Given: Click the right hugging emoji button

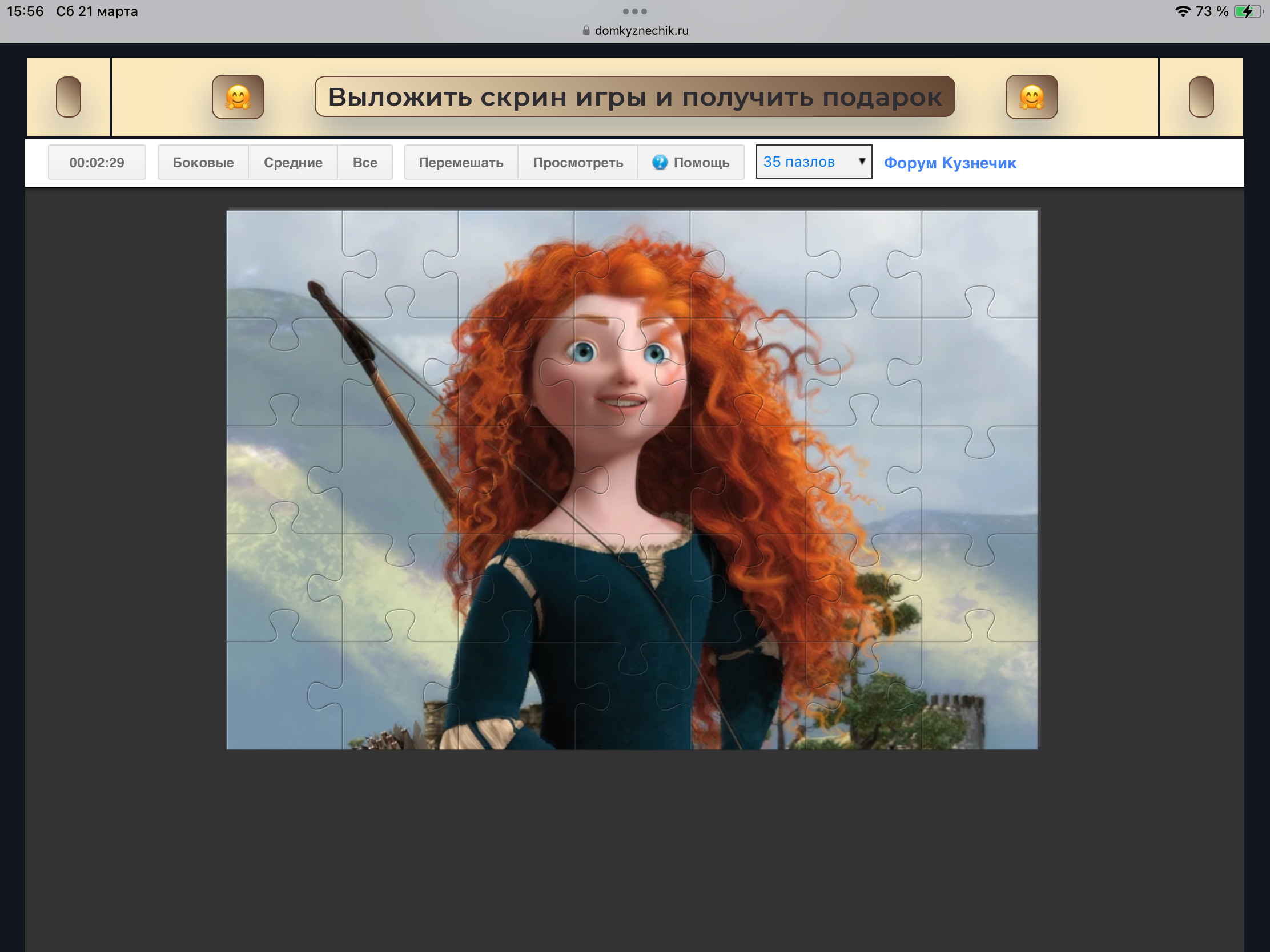Looking at the screenshot, I should pos(1031,97).
